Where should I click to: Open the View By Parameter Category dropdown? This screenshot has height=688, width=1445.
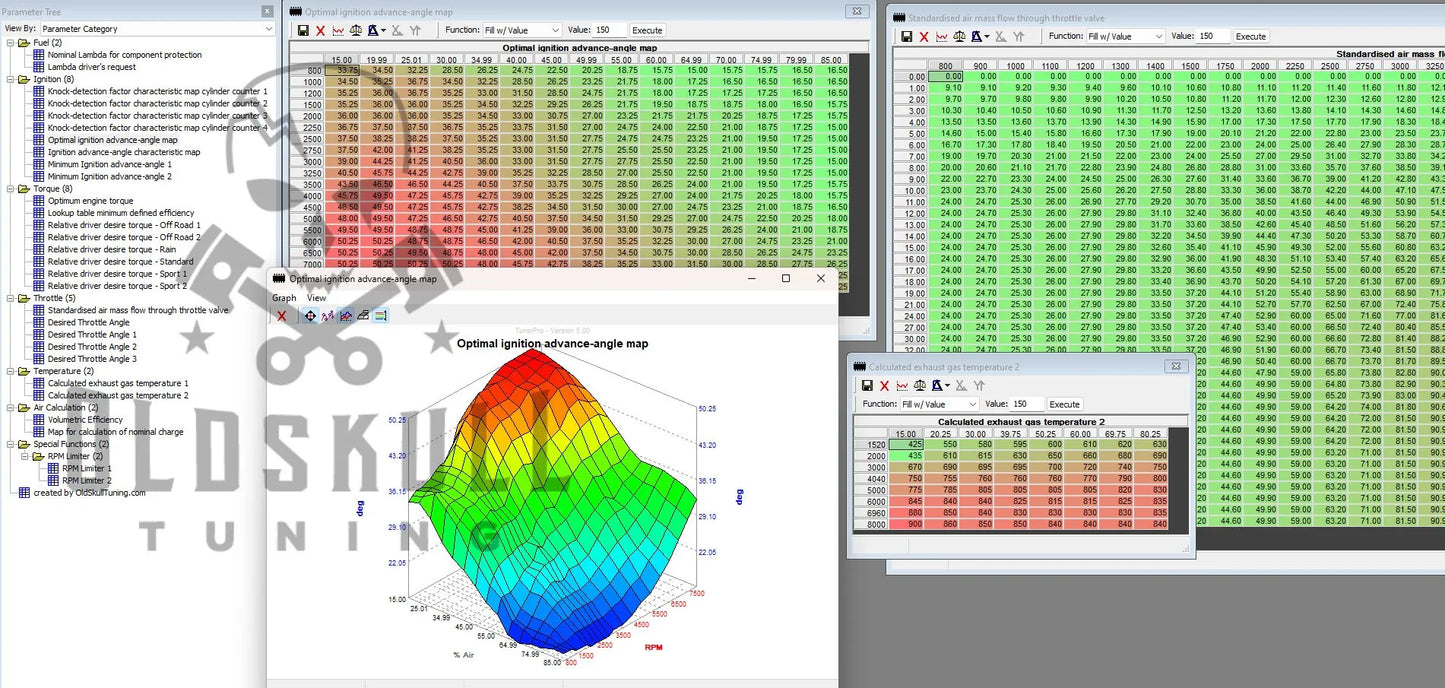coord(157,29)
